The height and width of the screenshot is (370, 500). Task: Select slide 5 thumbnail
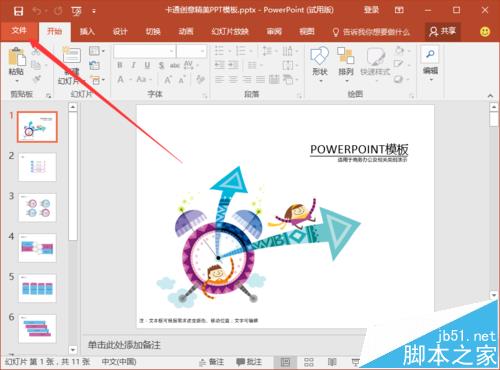click(x=37, y=288)
